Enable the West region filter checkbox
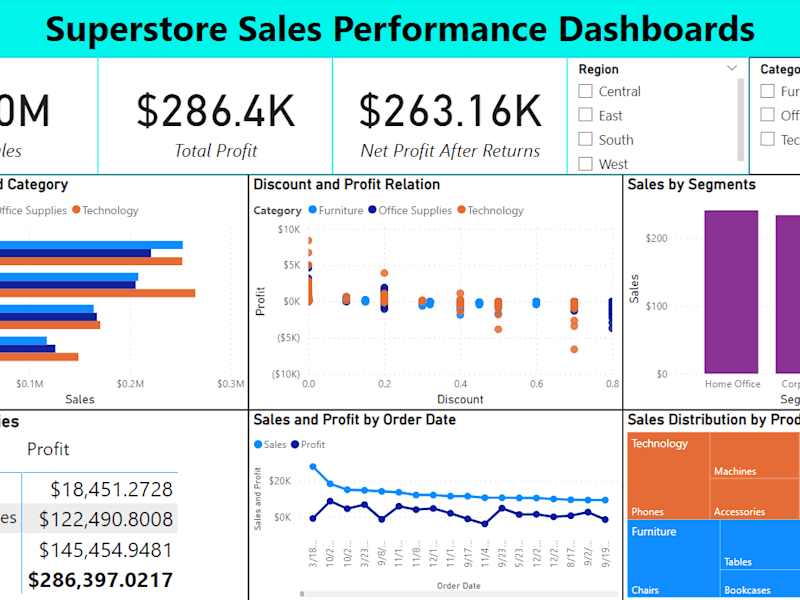The height and width of the screenshot is (600, 800). click(x=585, y=164)
